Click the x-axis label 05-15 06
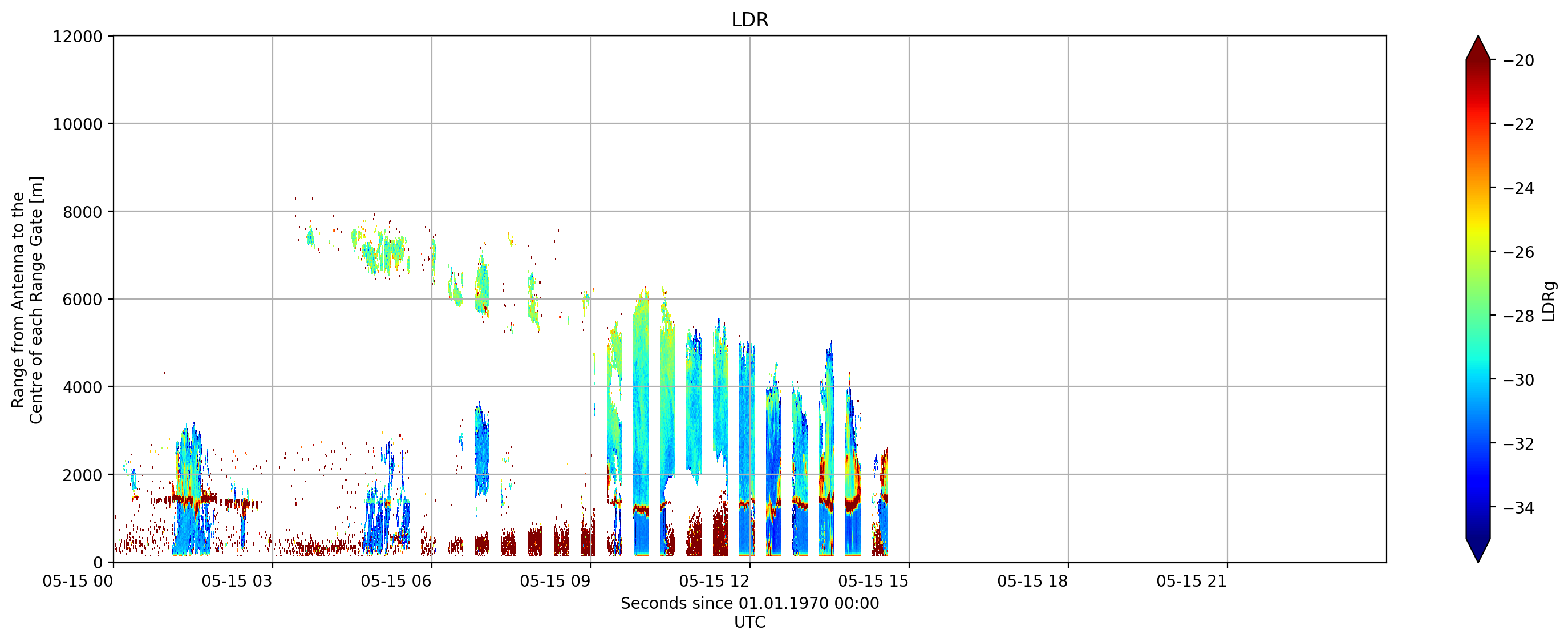Image resolution: width=1568 pixels, height=642 pixels. click(x=396, y=581)
